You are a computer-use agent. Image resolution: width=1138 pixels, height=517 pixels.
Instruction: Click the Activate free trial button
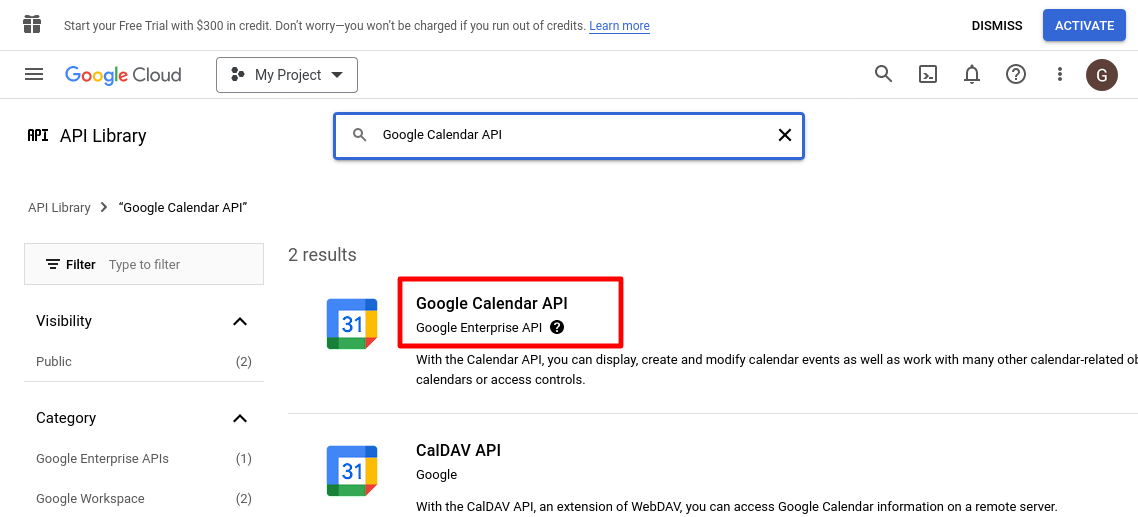click(1084, 26)
